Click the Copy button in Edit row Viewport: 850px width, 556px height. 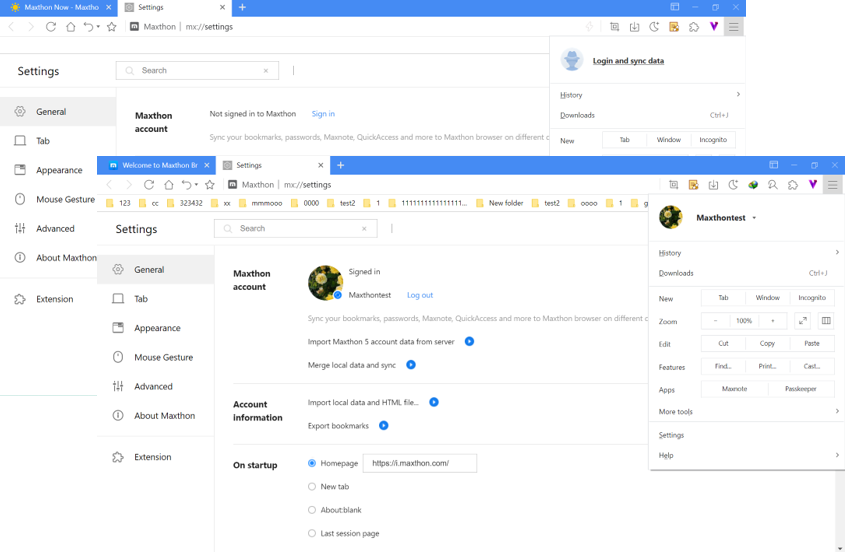767,344
